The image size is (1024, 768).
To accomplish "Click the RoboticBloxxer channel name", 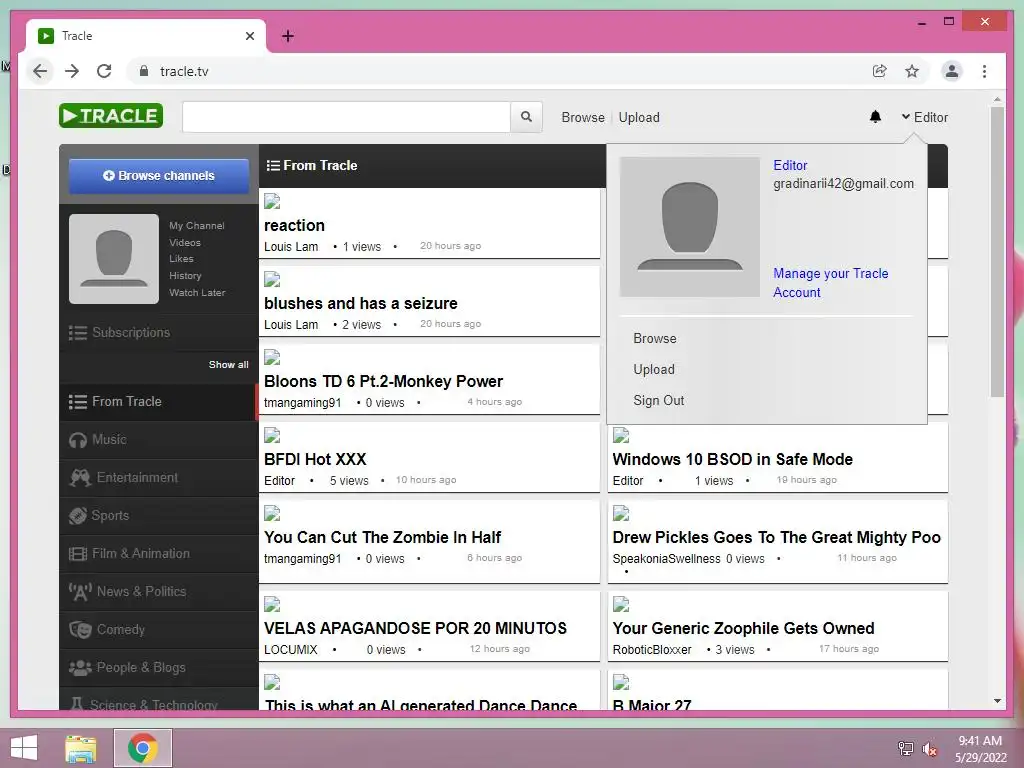I will point(652,650).
